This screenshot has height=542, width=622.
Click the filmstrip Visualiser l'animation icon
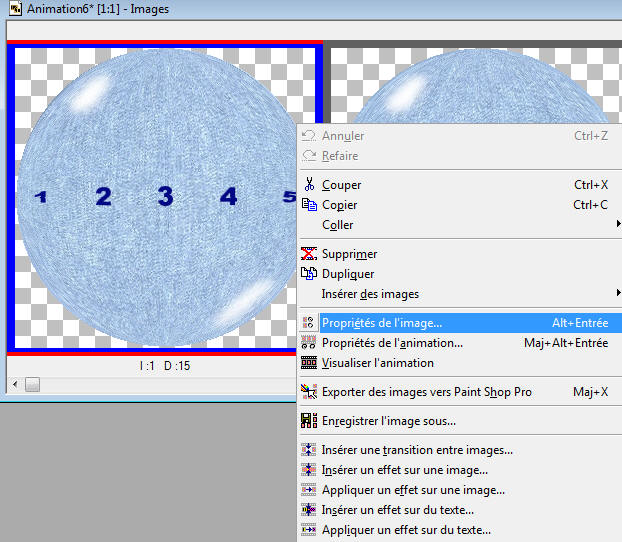[x=309, y=362]
